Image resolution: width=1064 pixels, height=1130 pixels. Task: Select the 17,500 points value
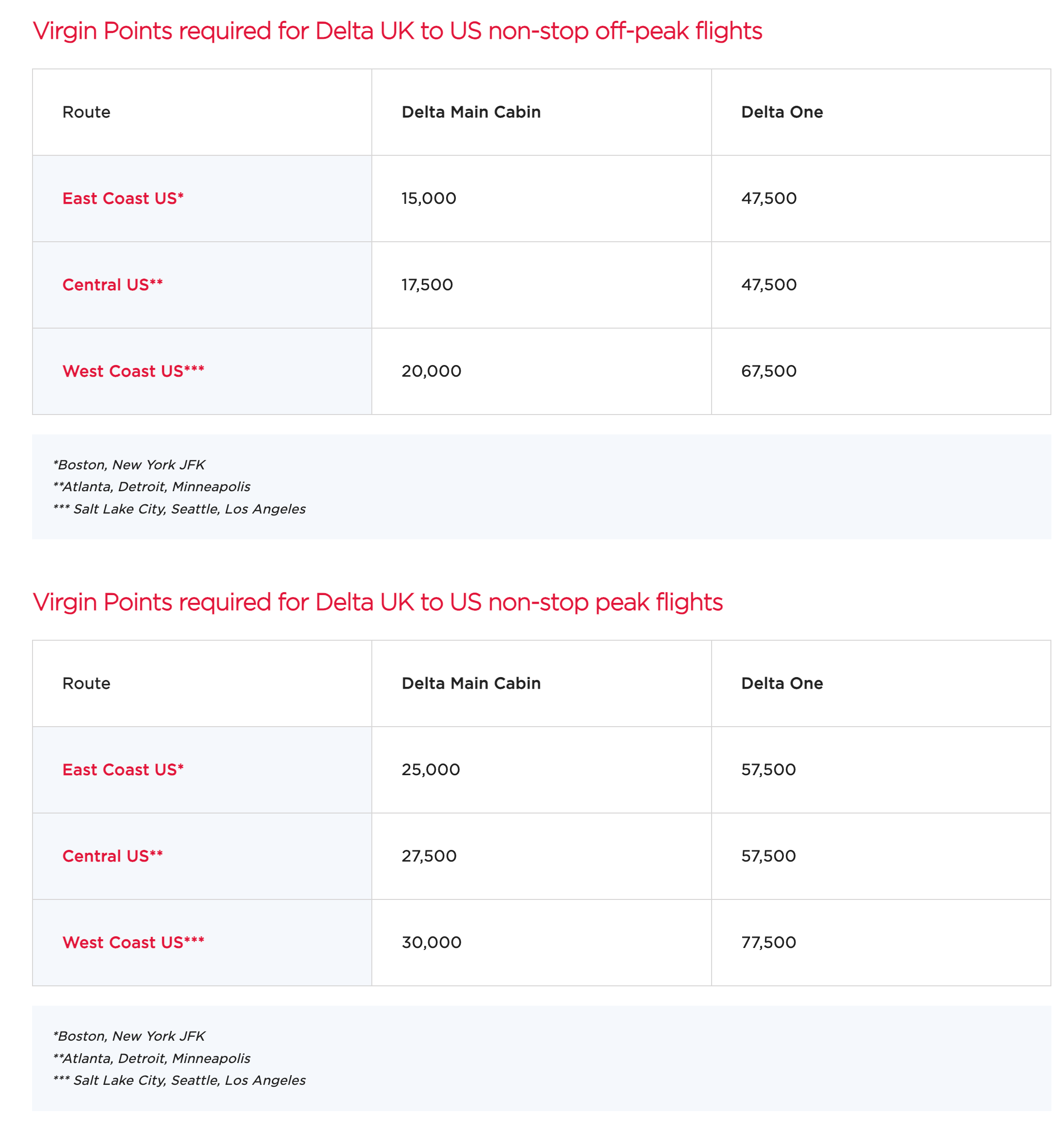(427, 285)
